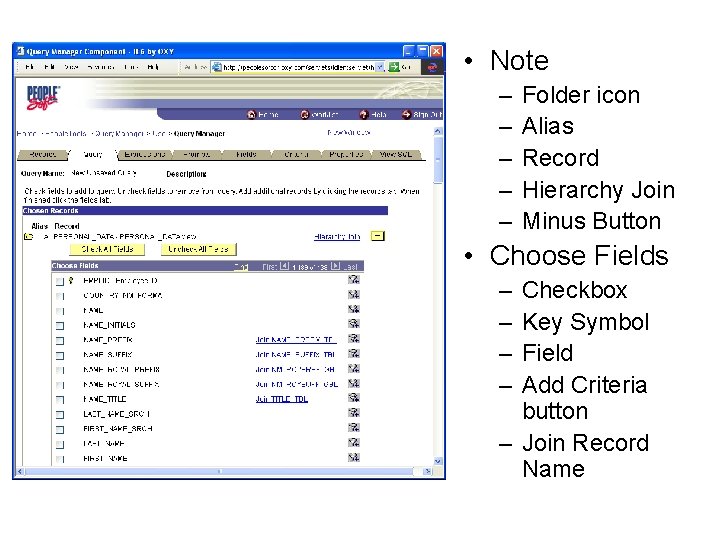Click the Help icon in header bar
The image size is (720, 540).
coord(364,114)
